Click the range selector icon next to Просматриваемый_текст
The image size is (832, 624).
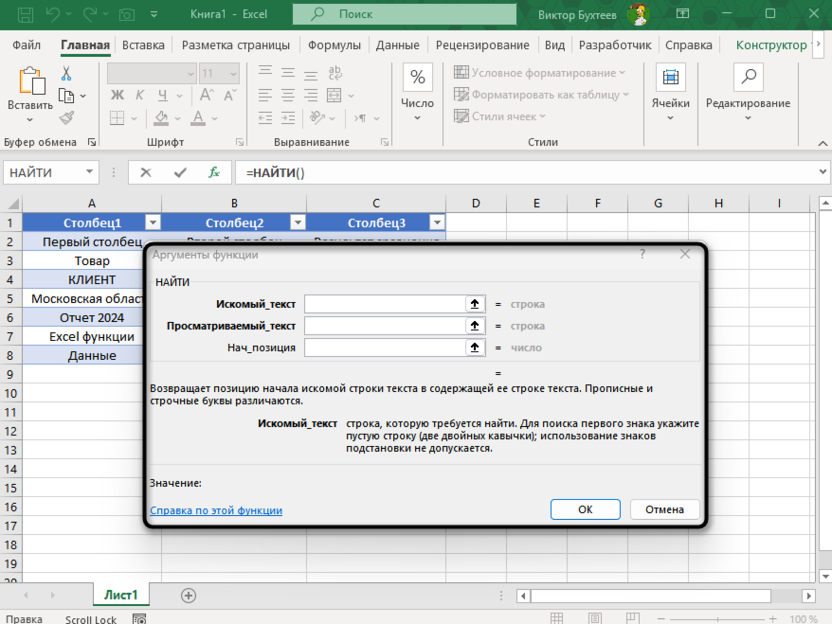click(474, 326)
